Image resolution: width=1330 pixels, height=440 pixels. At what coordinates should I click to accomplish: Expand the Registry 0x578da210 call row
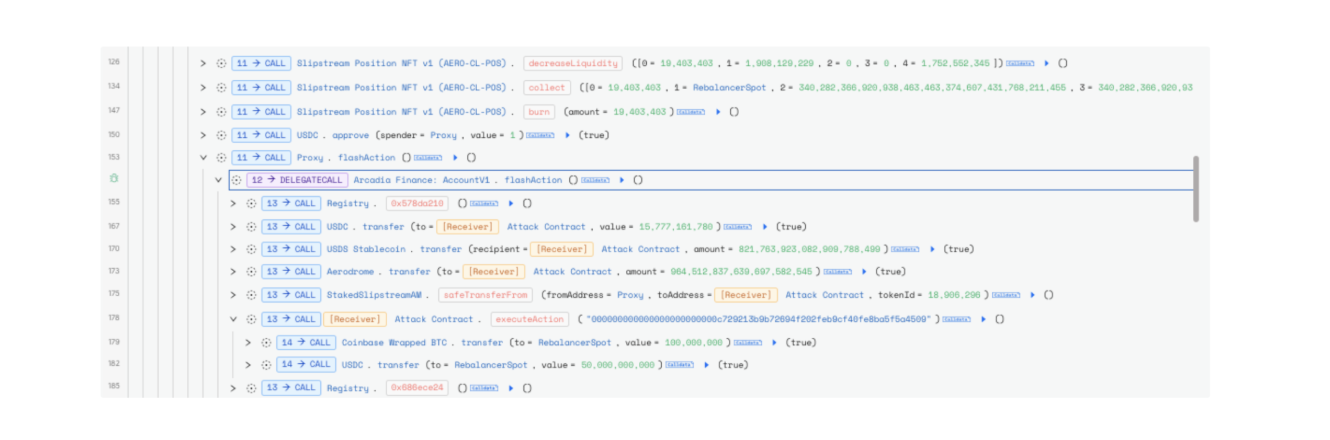click(234, 203)
